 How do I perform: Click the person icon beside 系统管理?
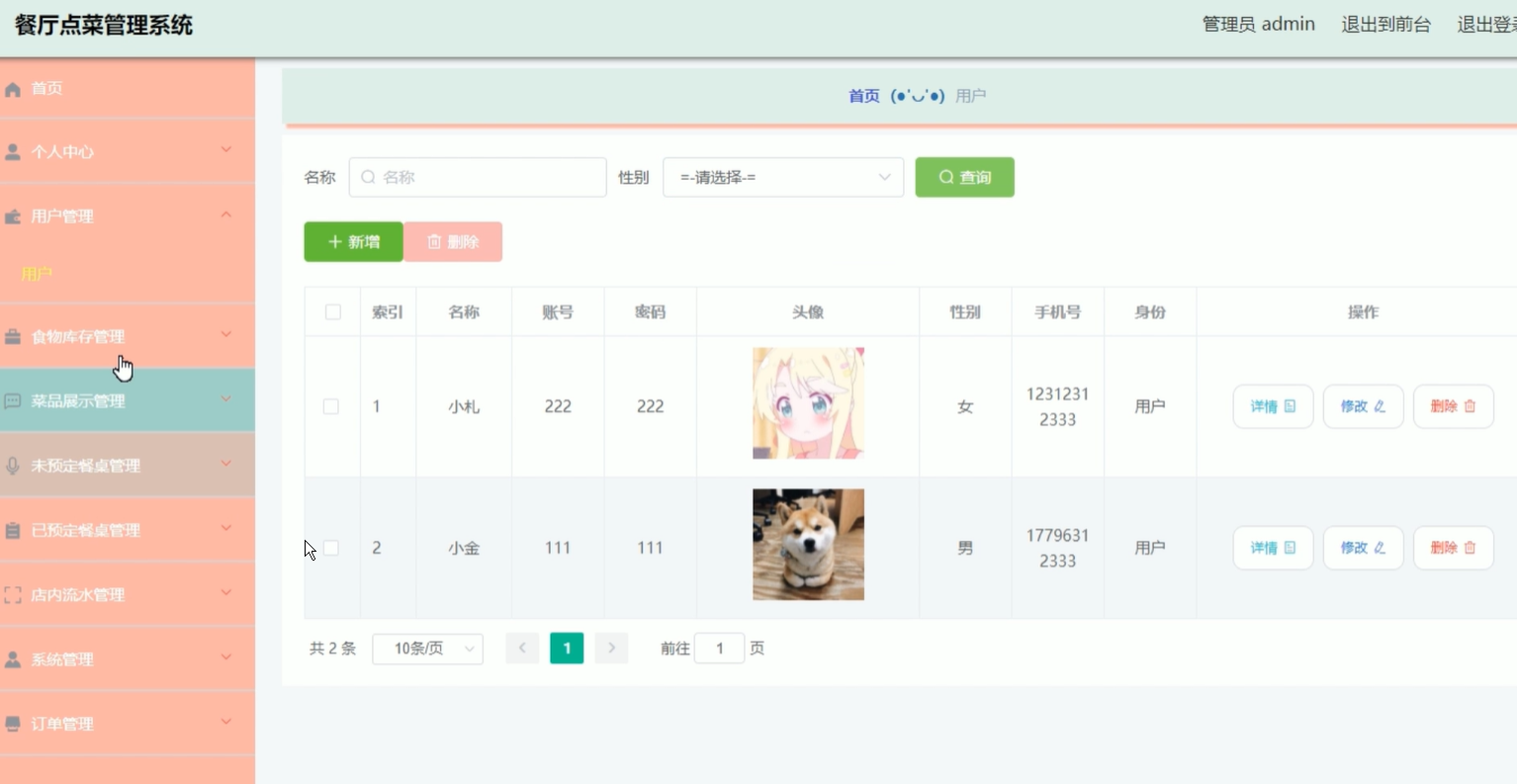coord(13,659)
